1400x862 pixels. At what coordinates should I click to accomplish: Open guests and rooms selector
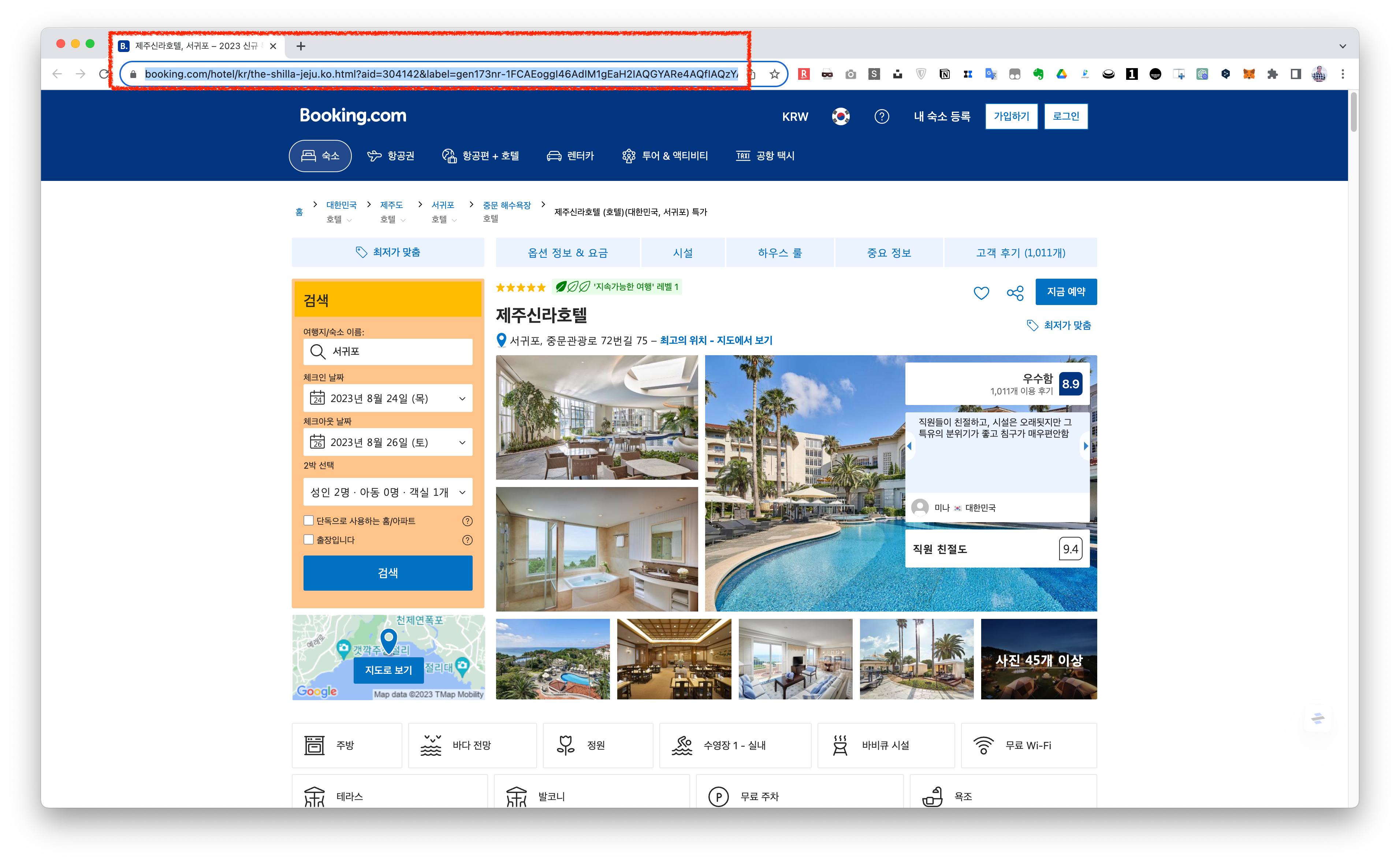[387, 492]
